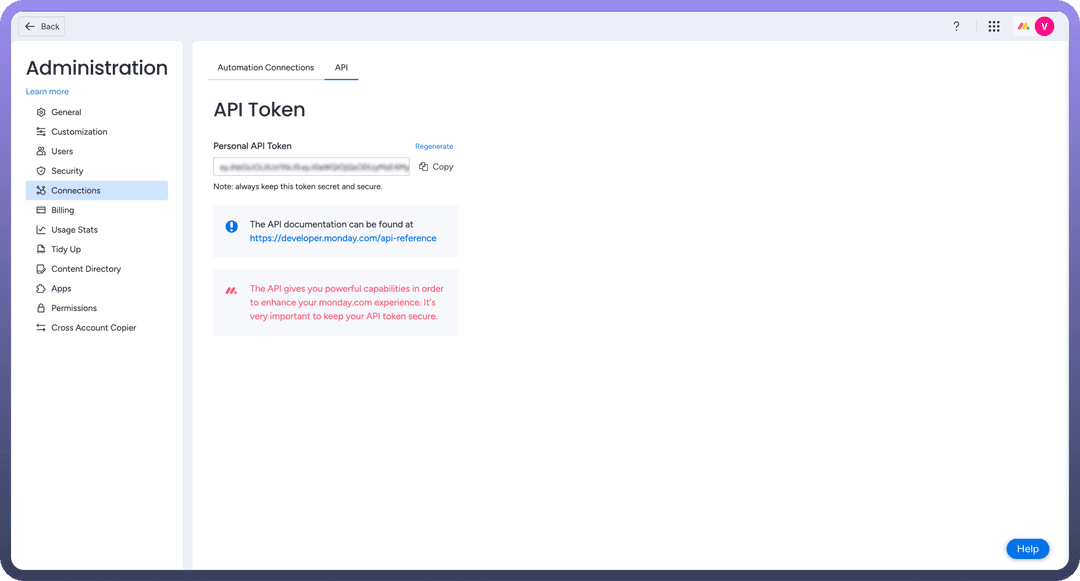The width and height of the screenshot is (1080, 581).
Task: Regenerate the personal API token
Action: pyautogui.click(x=434, y=147)
